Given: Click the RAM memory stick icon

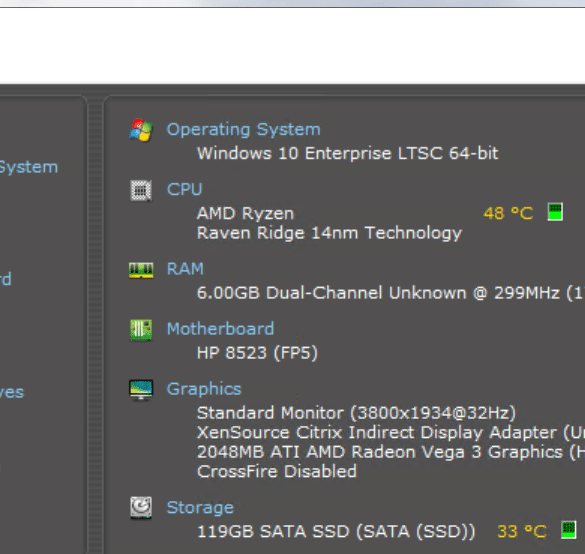Looking at the screenshot, I should 141,270.
